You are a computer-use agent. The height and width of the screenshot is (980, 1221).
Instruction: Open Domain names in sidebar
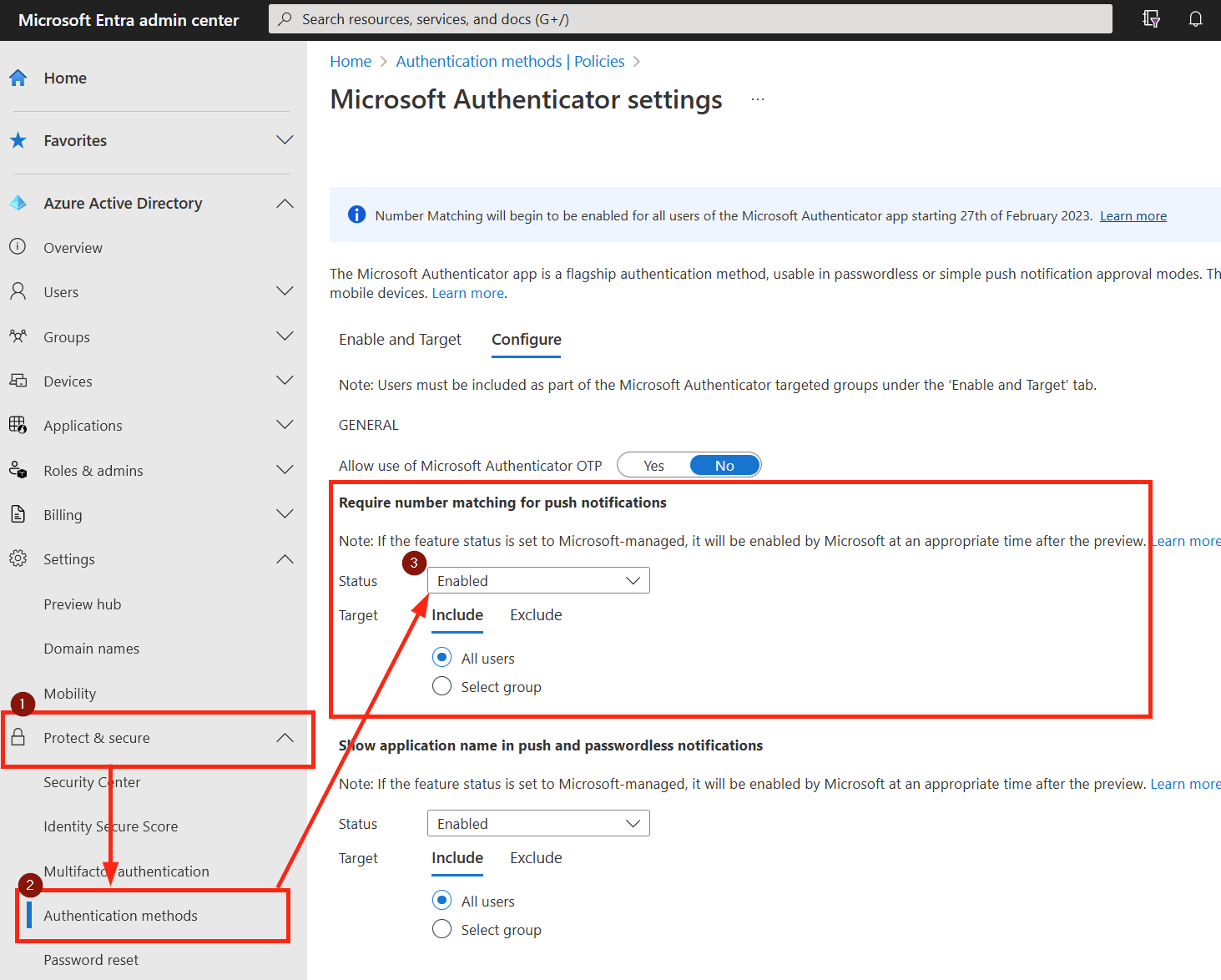(x=92, y=649)
